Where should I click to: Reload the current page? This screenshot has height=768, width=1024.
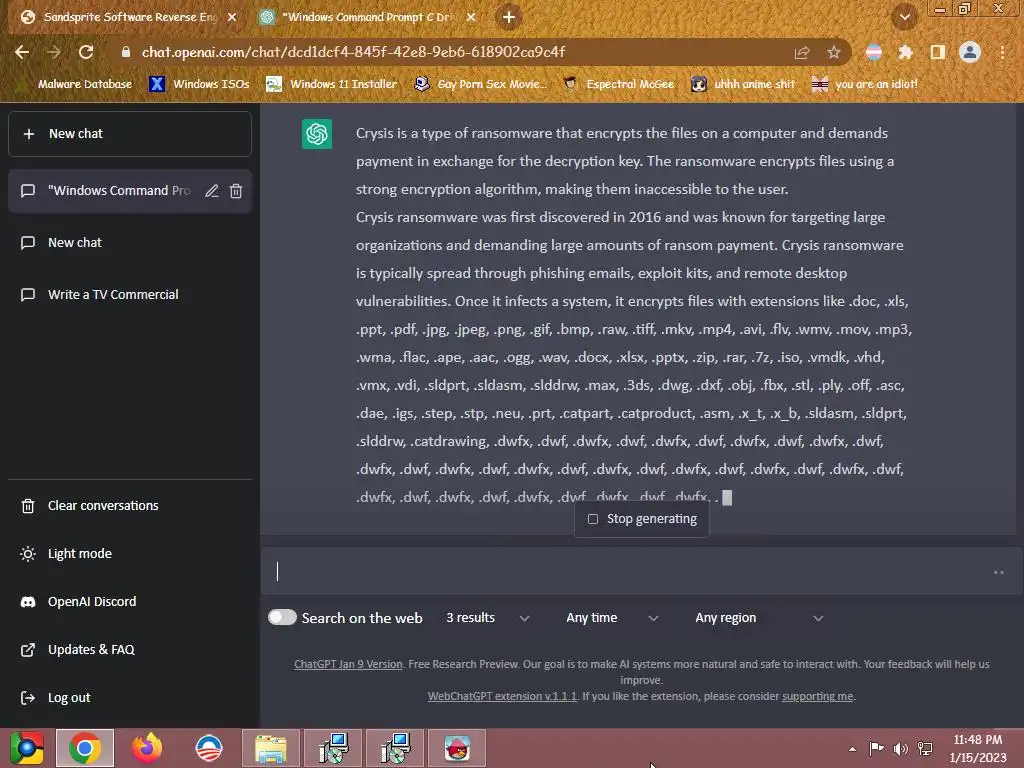[x=86, y=52]
